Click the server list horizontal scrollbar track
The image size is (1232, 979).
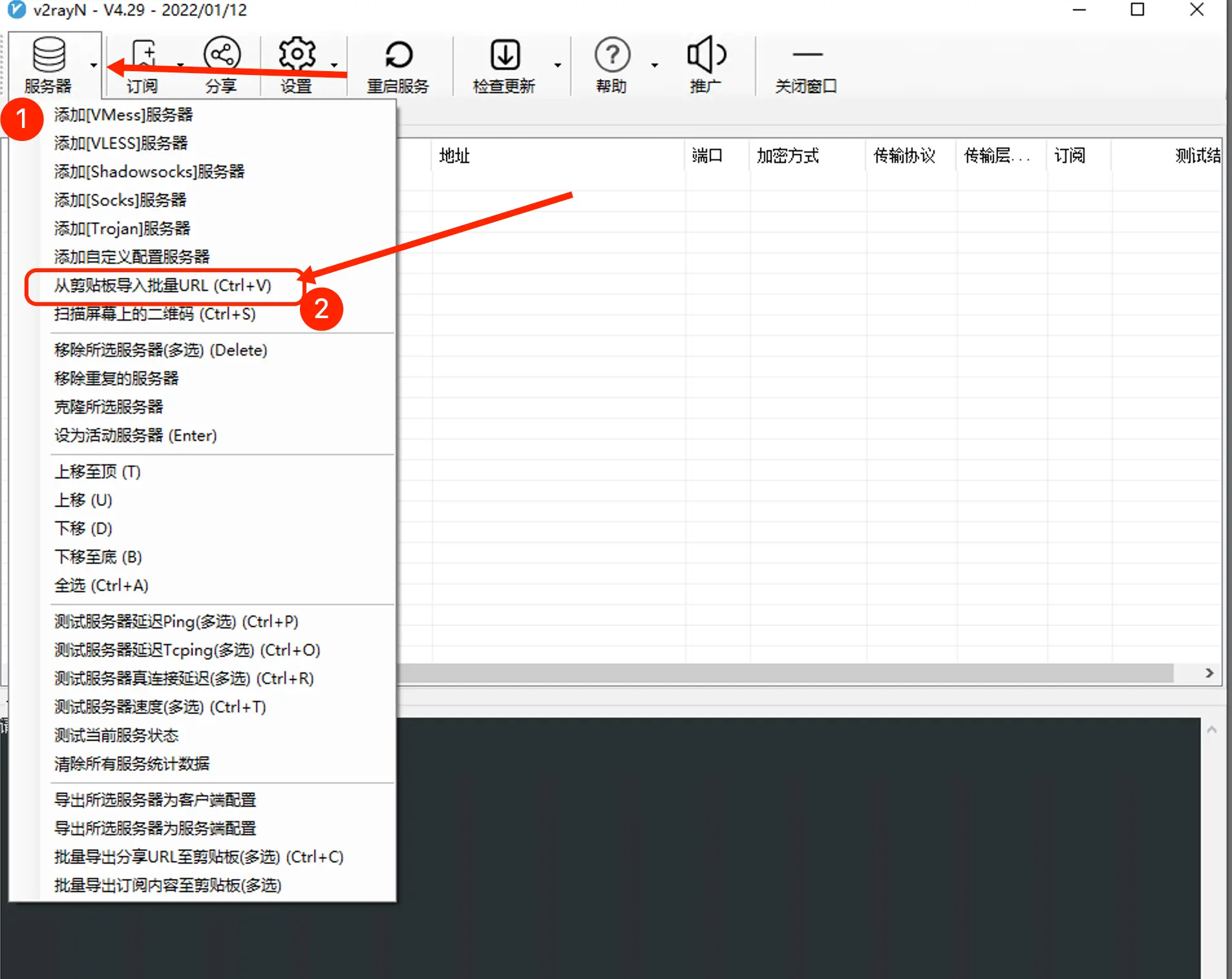click(x=785, y=673)
